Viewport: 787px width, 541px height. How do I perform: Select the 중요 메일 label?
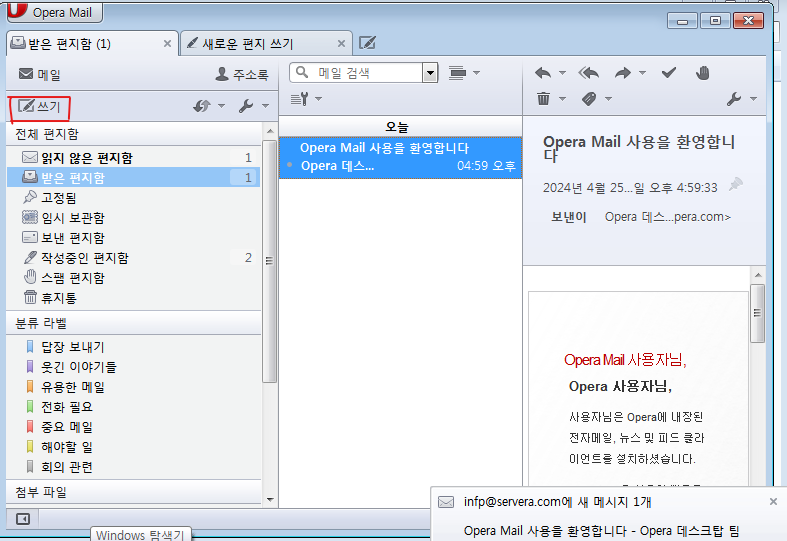134,427
